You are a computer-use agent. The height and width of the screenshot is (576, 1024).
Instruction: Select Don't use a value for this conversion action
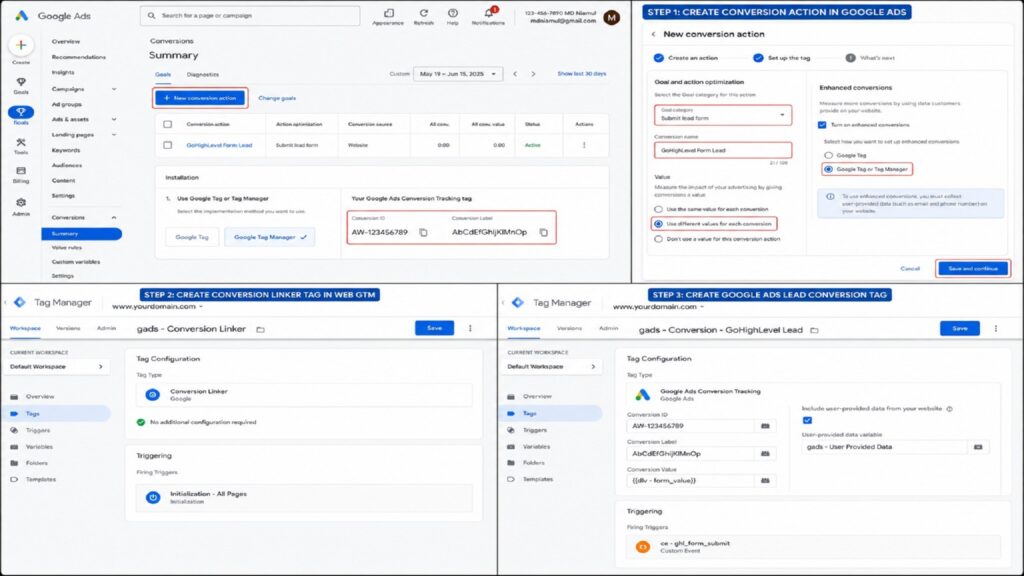click(658, 239)
